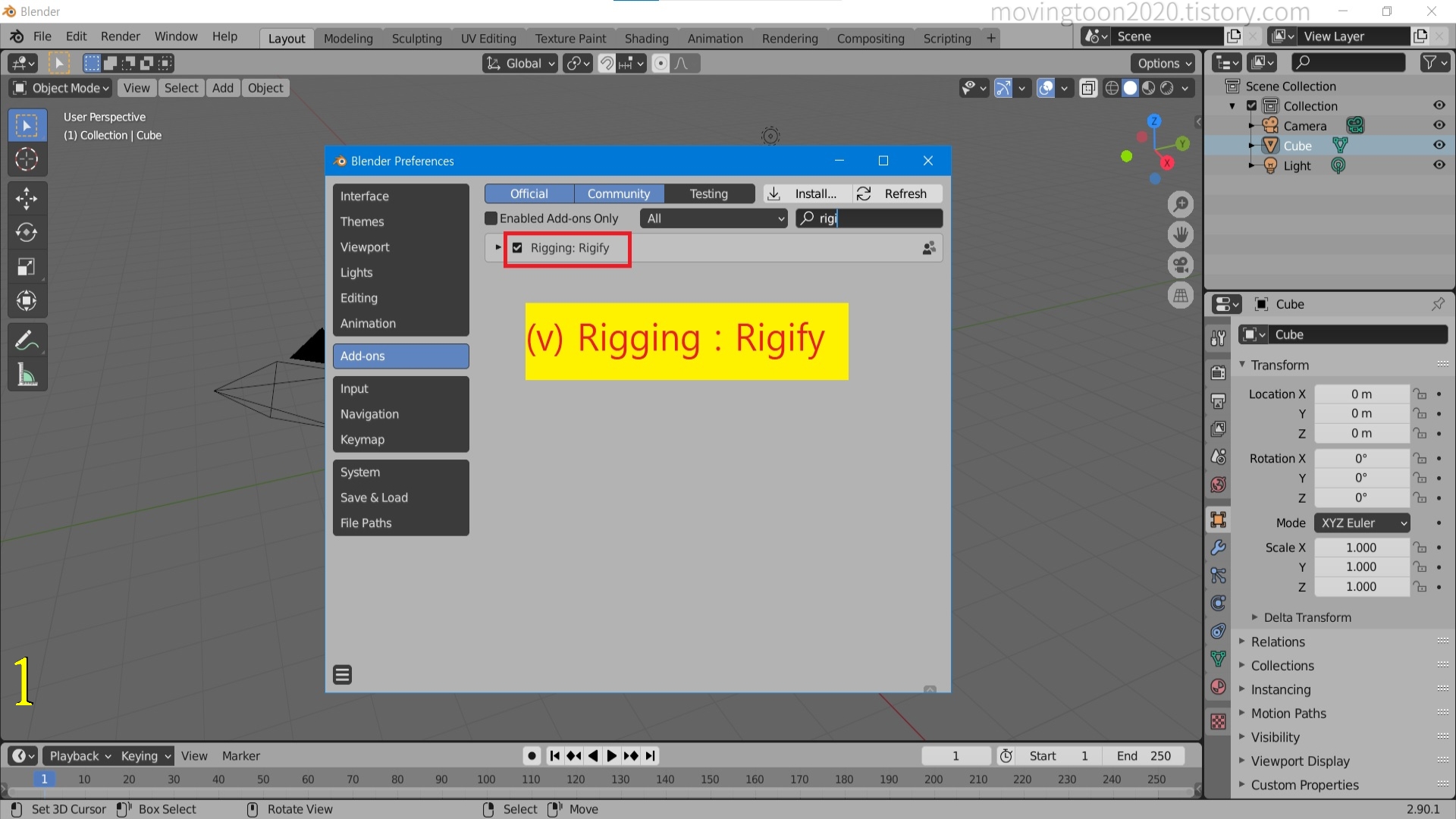Open the Keymap preferences section
Image resolution: width=1456 pixels, height=819 pixels.
[400, 440]
